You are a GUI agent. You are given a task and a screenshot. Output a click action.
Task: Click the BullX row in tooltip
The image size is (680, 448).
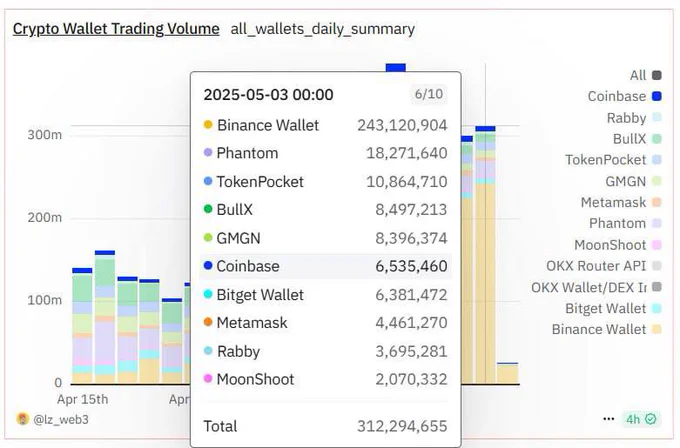point(325,209)
